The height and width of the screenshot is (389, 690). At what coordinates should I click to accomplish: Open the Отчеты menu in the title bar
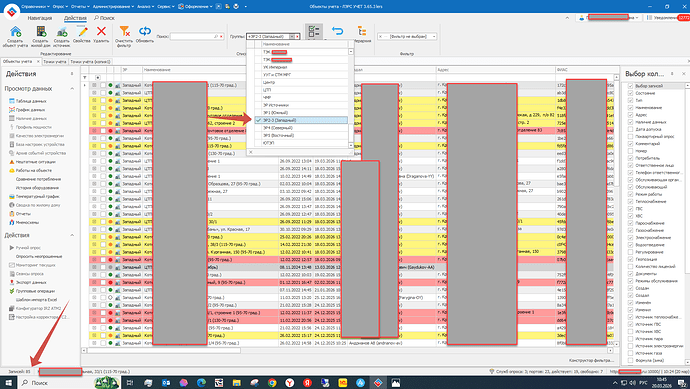(80, 6)
